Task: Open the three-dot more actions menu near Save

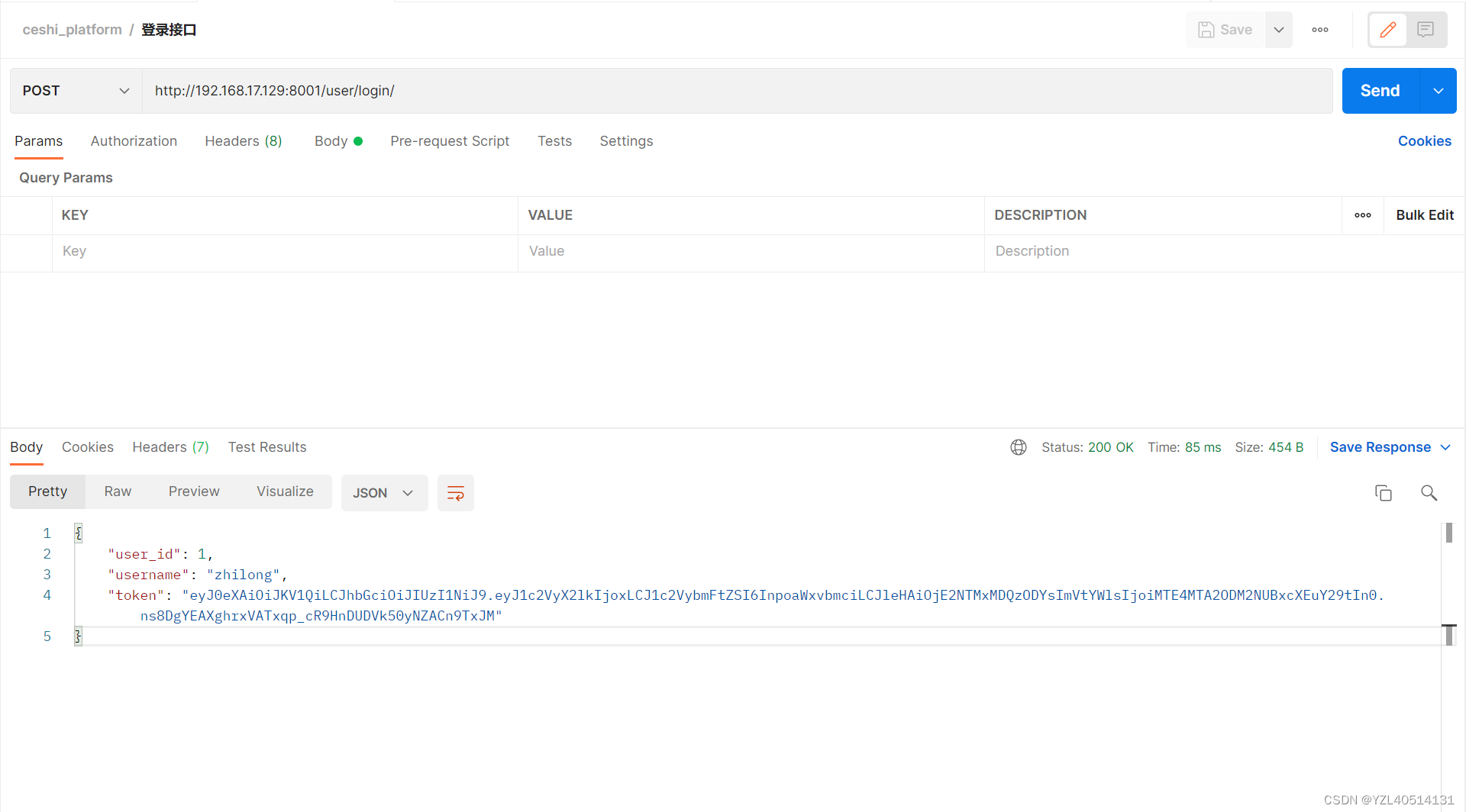Action: tap(1320, 30)
